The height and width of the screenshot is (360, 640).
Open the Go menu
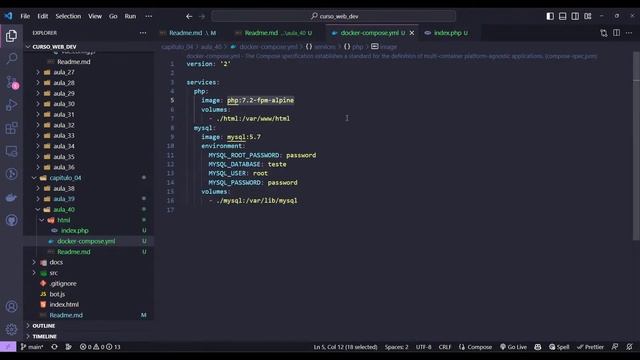coord(113,16)
